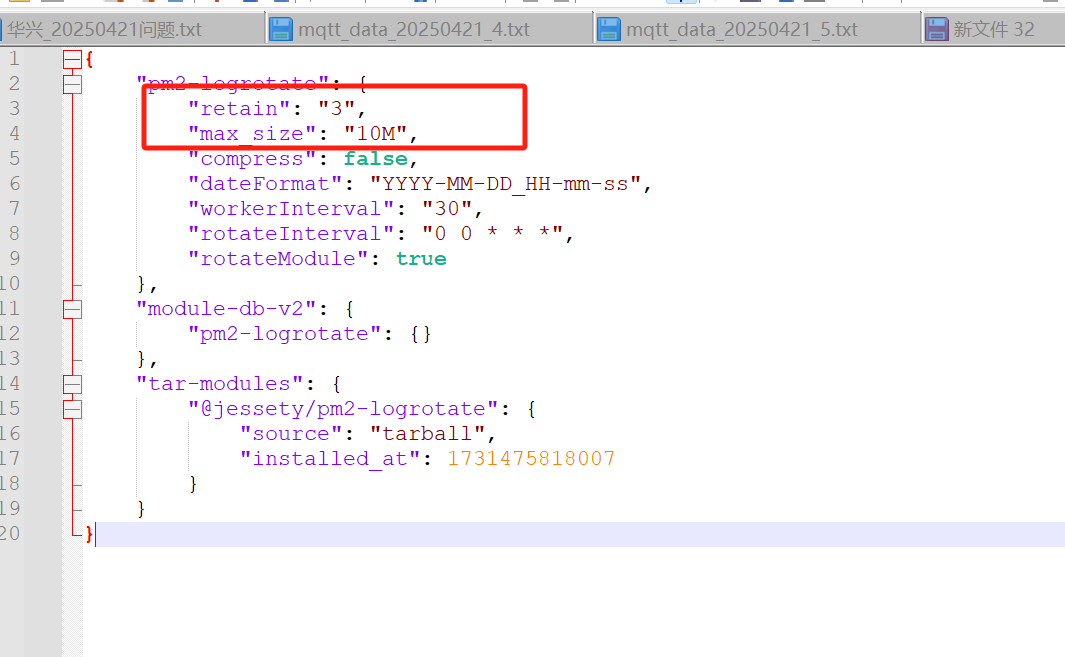Screen dimensions: 1065x657
Task: Click the purple disk icon on 新文件 32 tab
Action: tap(936, 29)
